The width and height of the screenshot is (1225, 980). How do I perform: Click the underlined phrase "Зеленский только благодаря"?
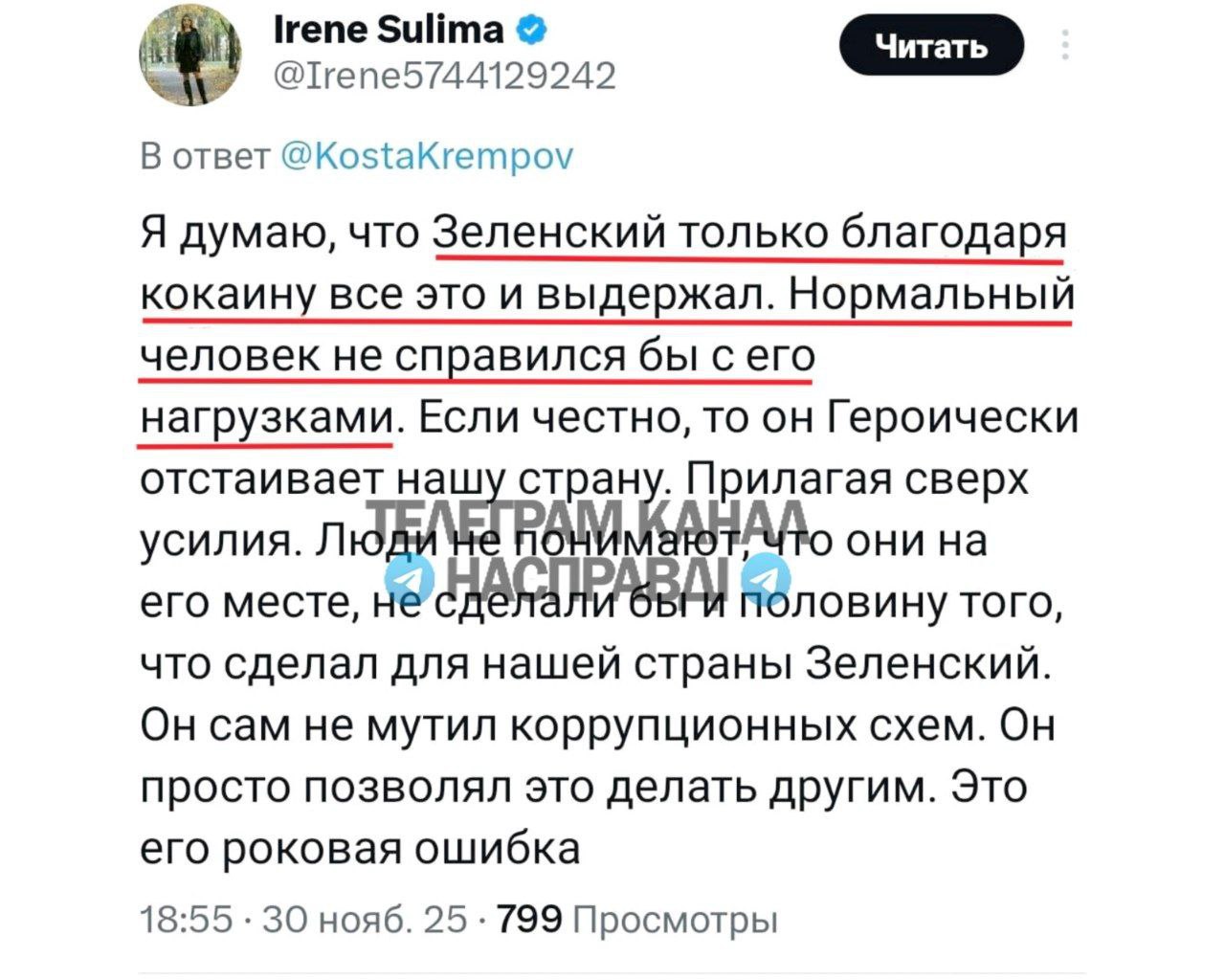click(x=749, y=234)
